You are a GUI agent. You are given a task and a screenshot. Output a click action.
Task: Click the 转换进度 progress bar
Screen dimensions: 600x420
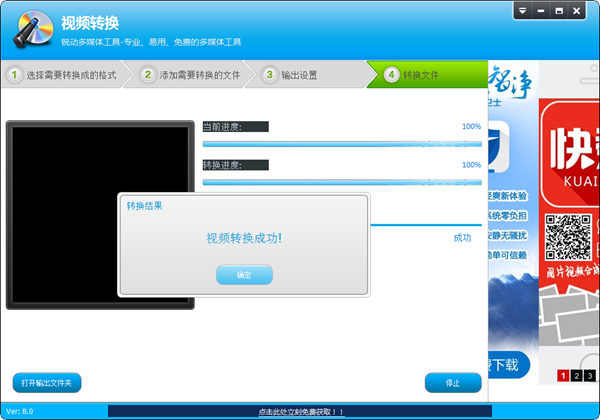(x=342, y=182)
